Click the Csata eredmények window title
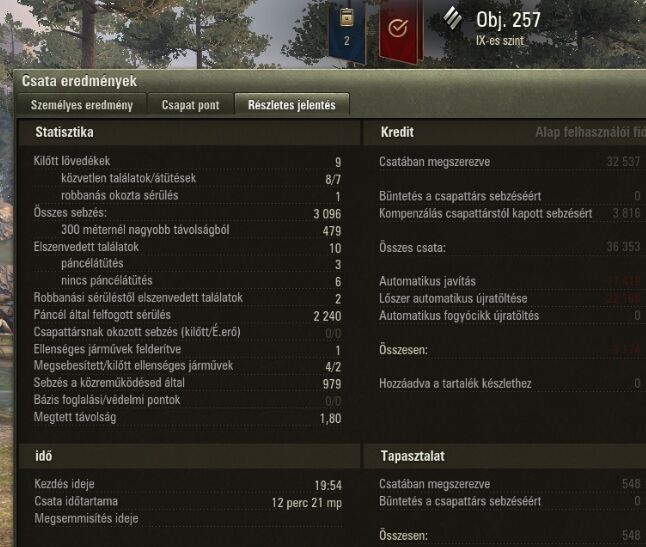646x547 pixels. [79, 81]
